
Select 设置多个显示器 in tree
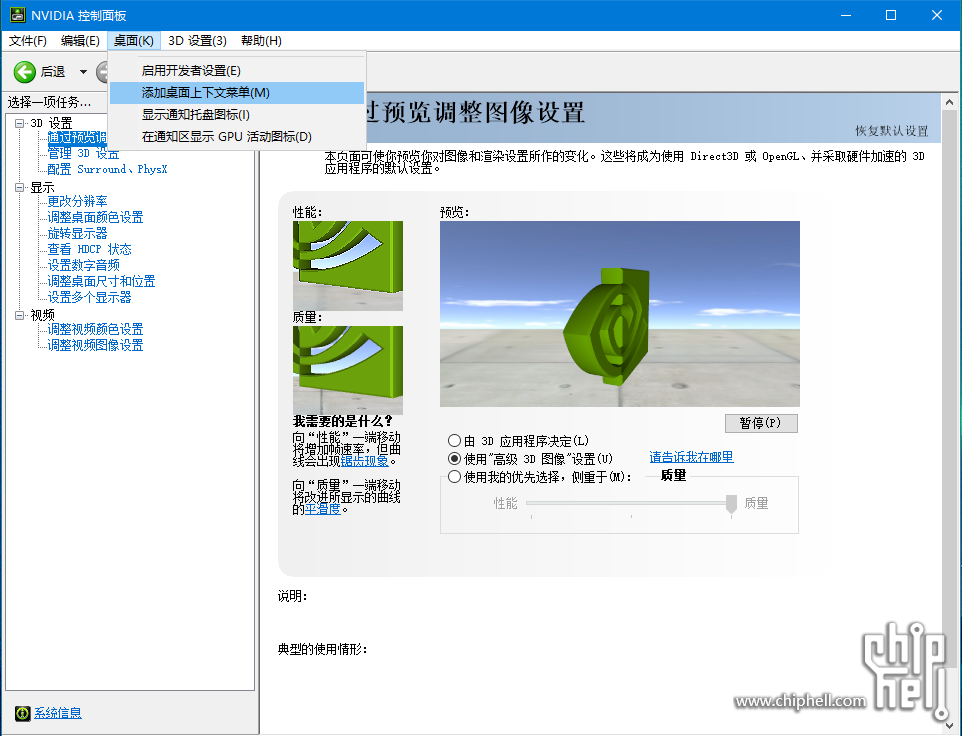tap(90, 297)
